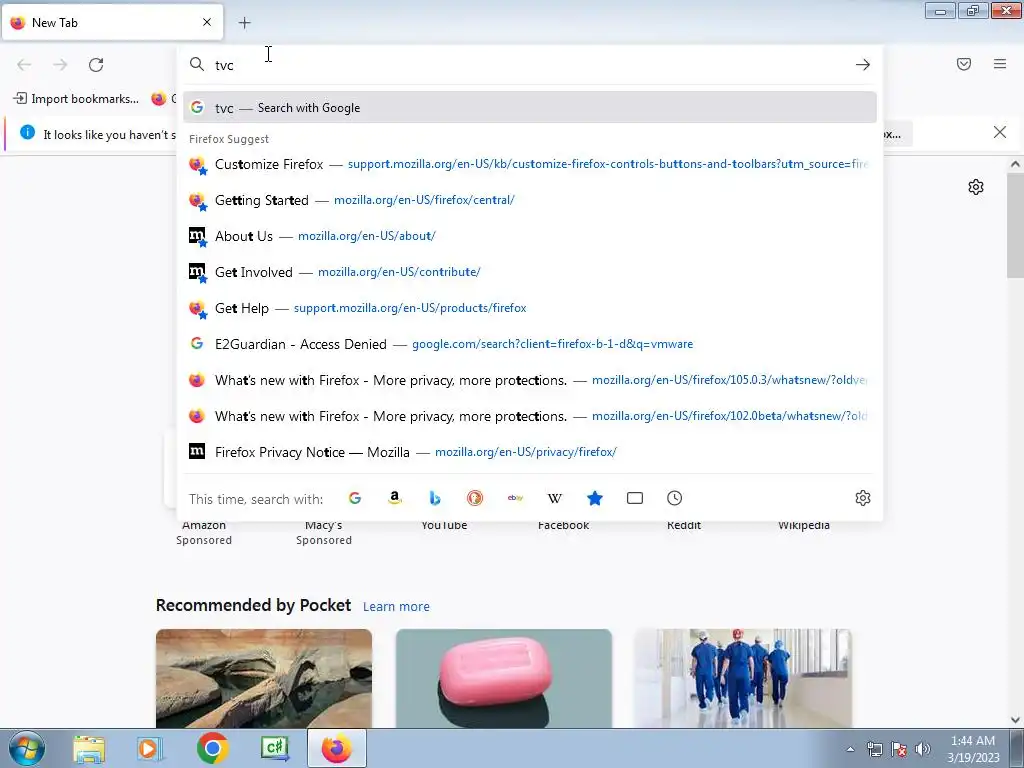
Task: Open the C# application on taskbar
Action: point(275,748)
